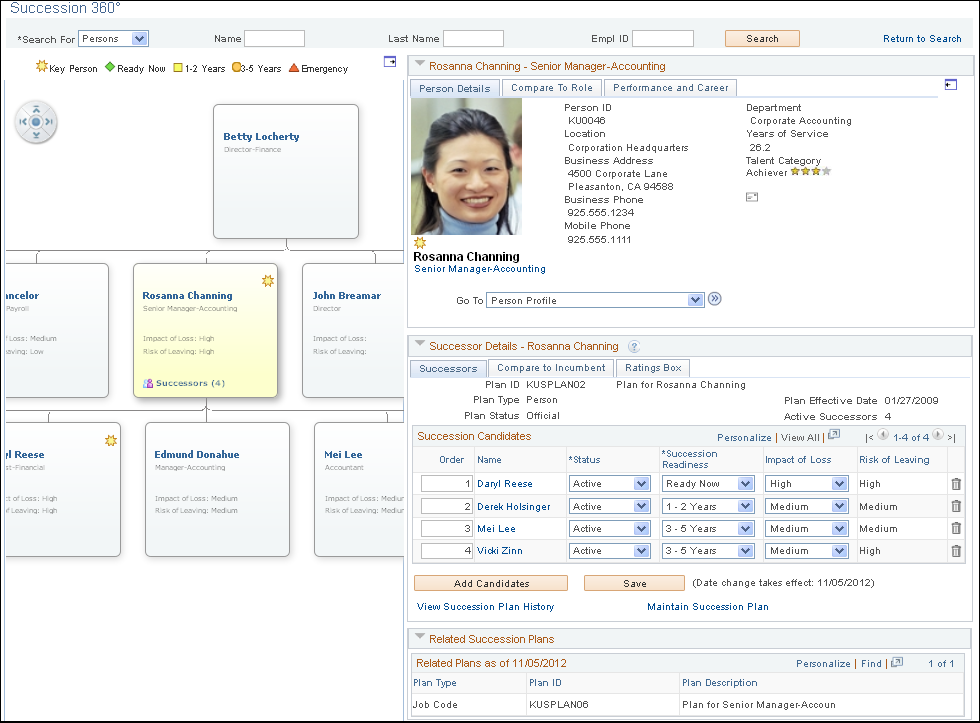The width and height of the screenshot is (980, 723).
Task: Click the Empl ID input field
Action: coord(662,39)
